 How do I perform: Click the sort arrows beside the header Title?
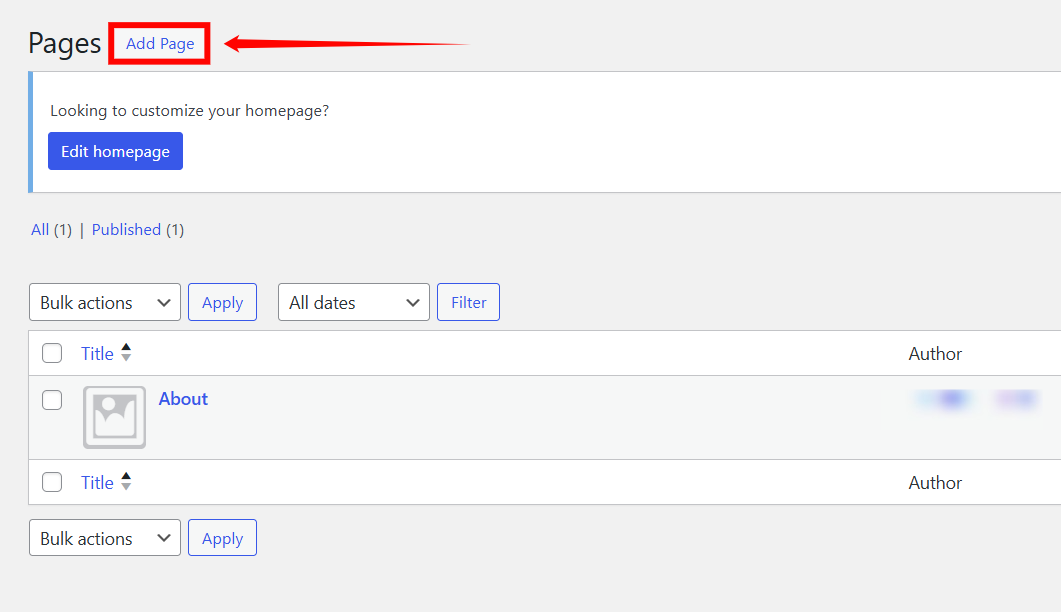point(126,353)
